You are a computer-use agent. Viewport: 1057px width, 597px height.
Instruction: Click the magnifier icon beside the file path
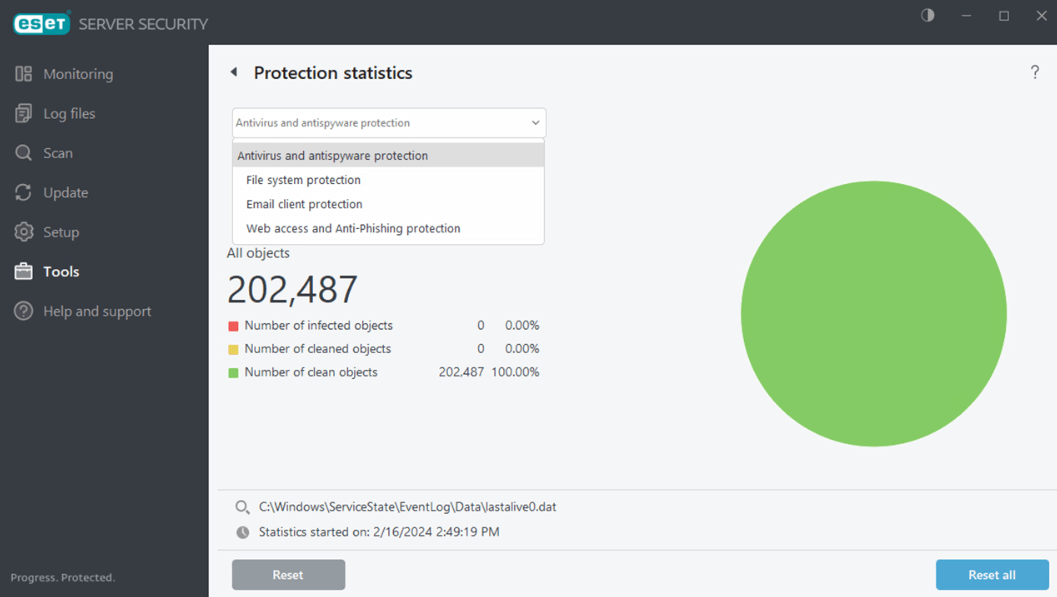241,506
